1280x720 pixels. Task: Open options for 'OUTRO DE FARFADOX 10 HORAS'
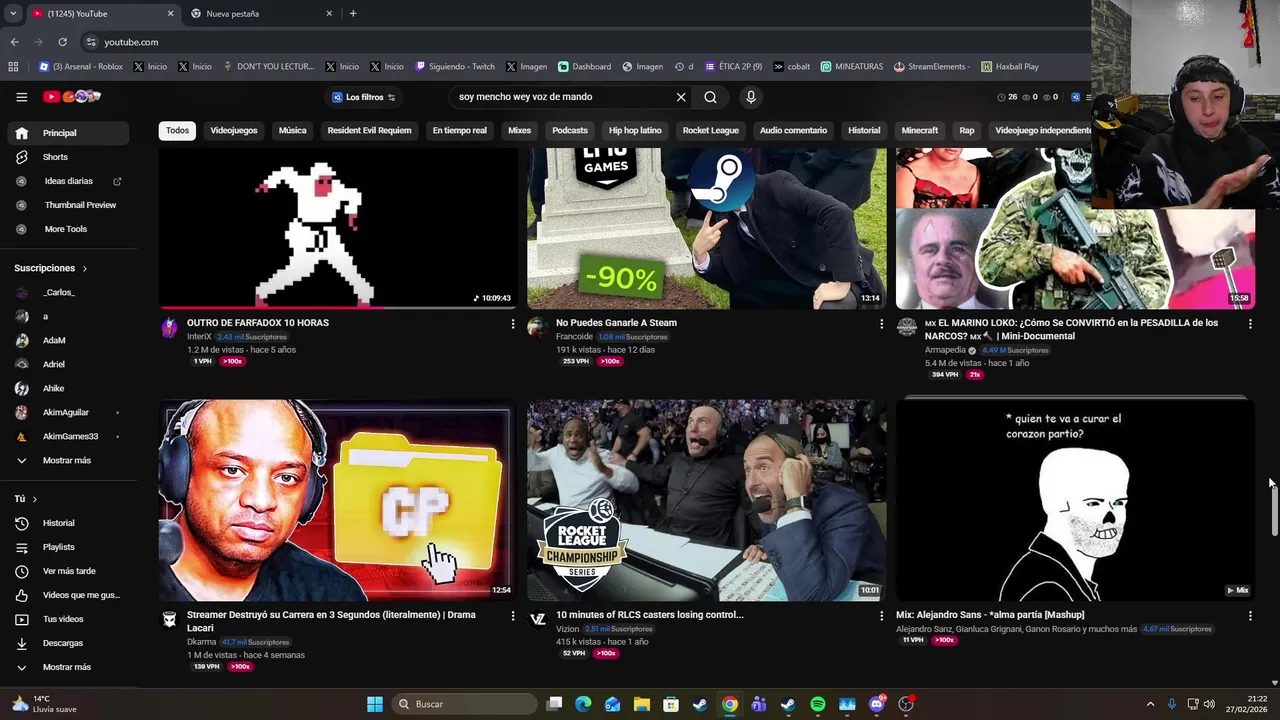tap(513, 324)
